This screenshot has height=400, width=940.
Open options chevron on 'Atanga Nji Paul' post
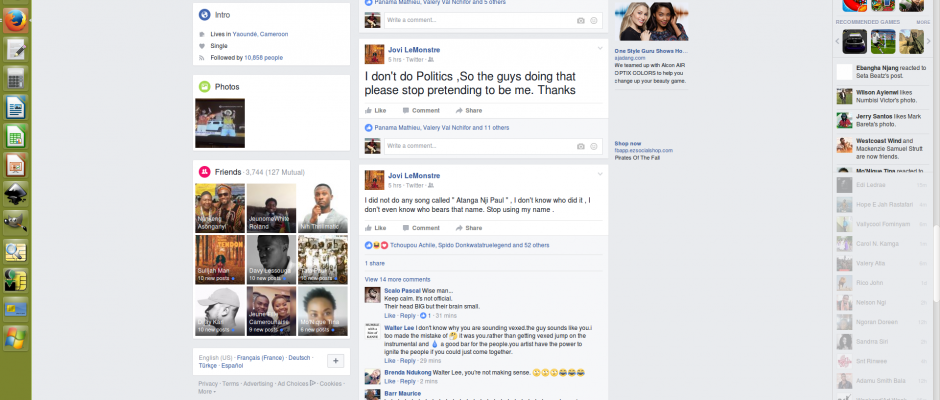pos(600,175)
